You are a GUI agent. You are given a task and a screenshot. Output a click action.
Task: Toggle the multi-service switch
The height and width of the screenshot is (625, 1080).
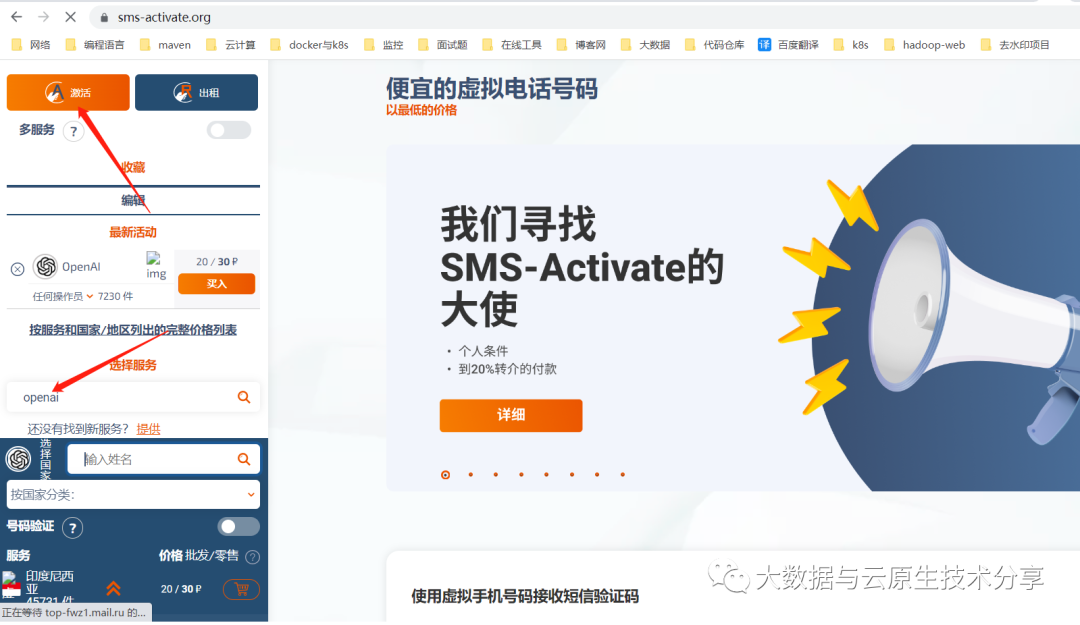(229, 130)
